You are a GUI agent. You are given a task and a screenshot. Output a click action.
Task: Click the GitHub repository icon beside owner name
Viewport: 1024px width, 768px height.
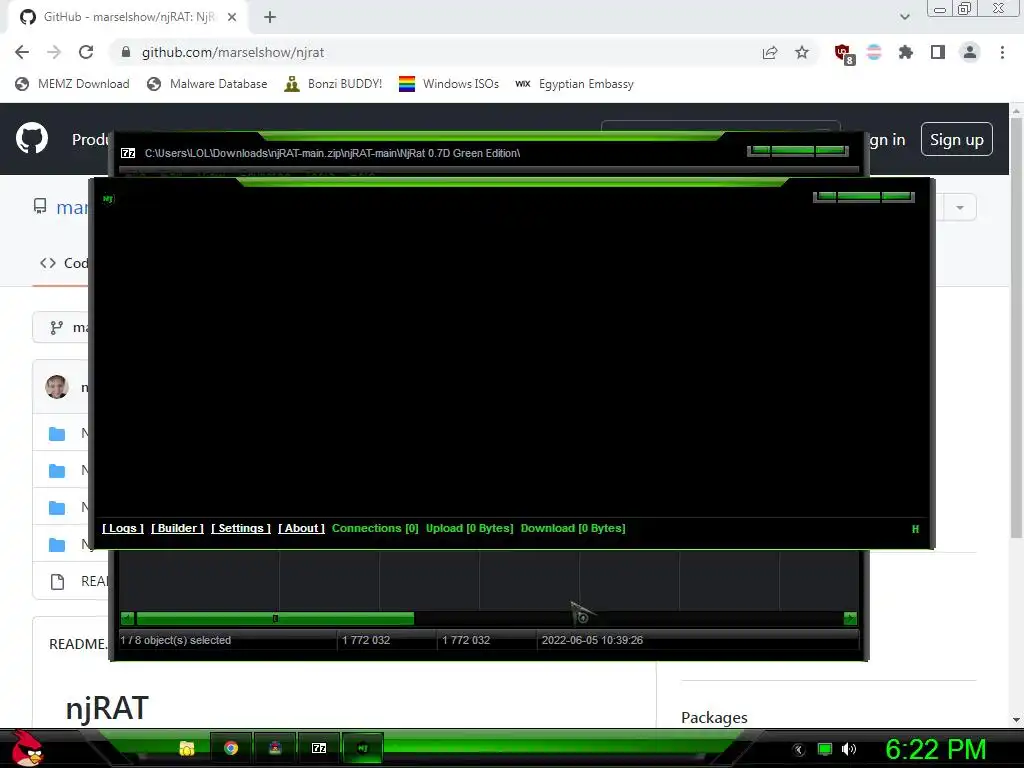pyautogui.click(x=40, y=207)
